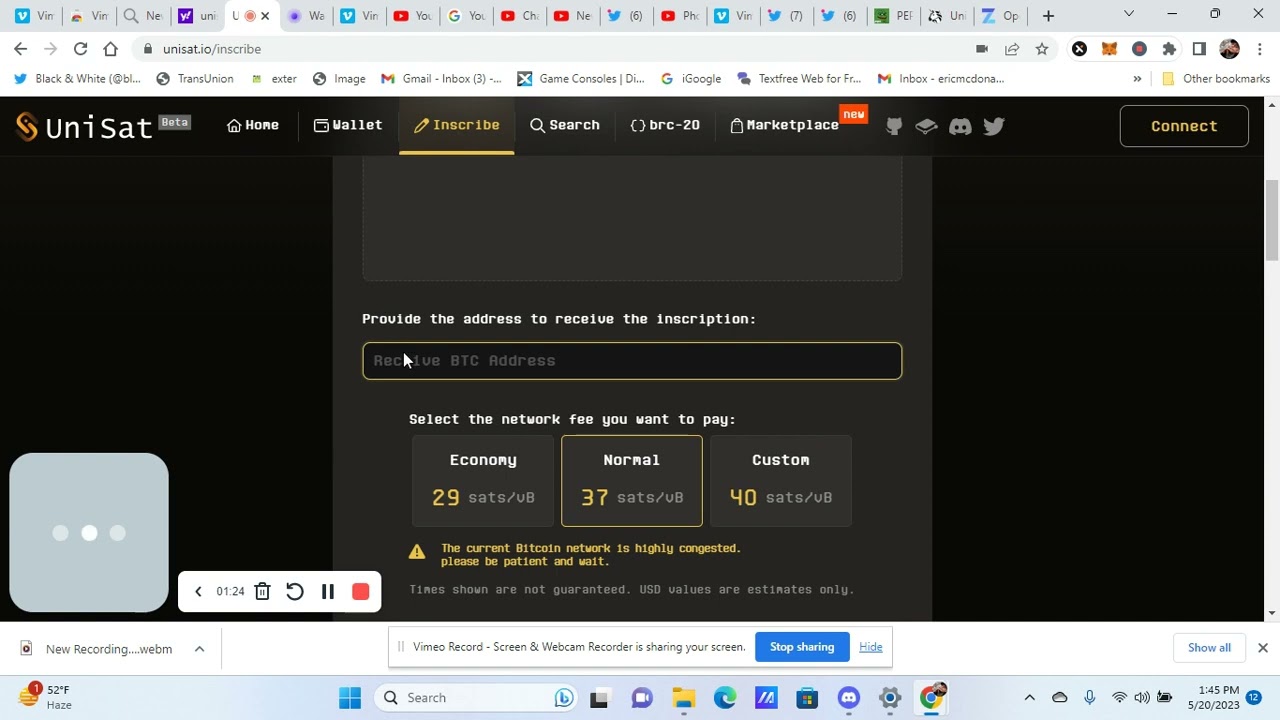Open the Search page
The image size is (1280, 720).
pyautogui.click(x=565, y=125)
